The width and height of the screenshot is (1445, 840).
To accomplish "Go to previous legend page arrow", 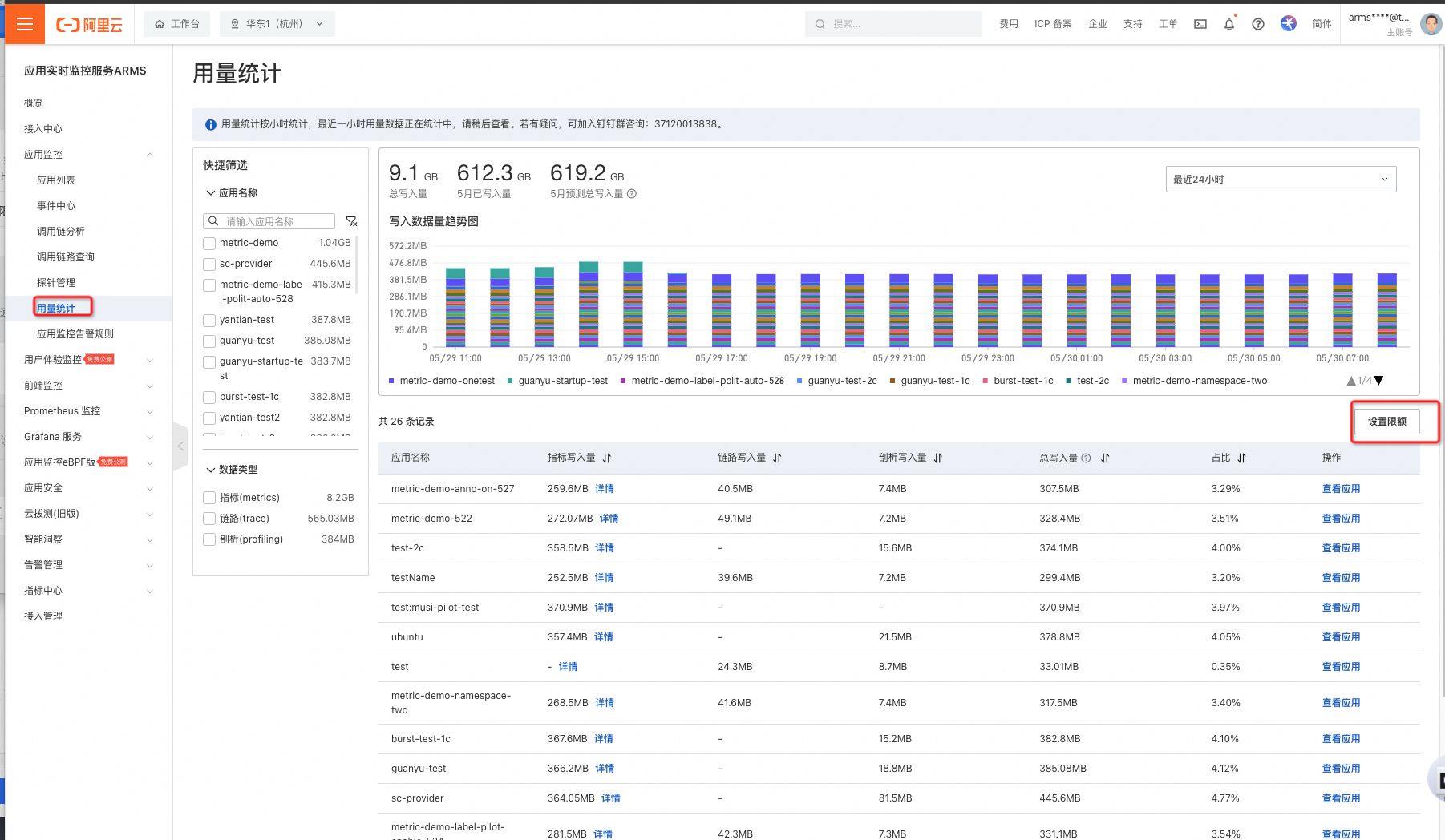I will click(1351, 381).
